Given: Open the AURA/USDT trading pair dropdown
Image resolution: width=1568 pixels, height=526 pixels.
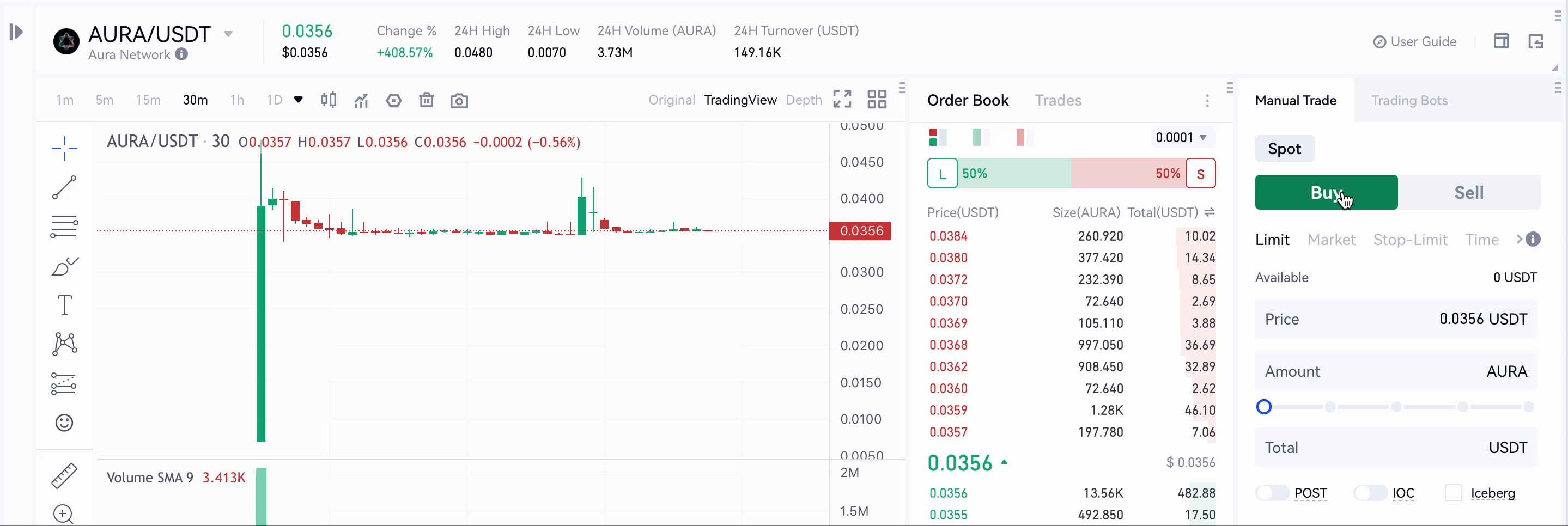Looking at the screenshot, I should (228, 34).
